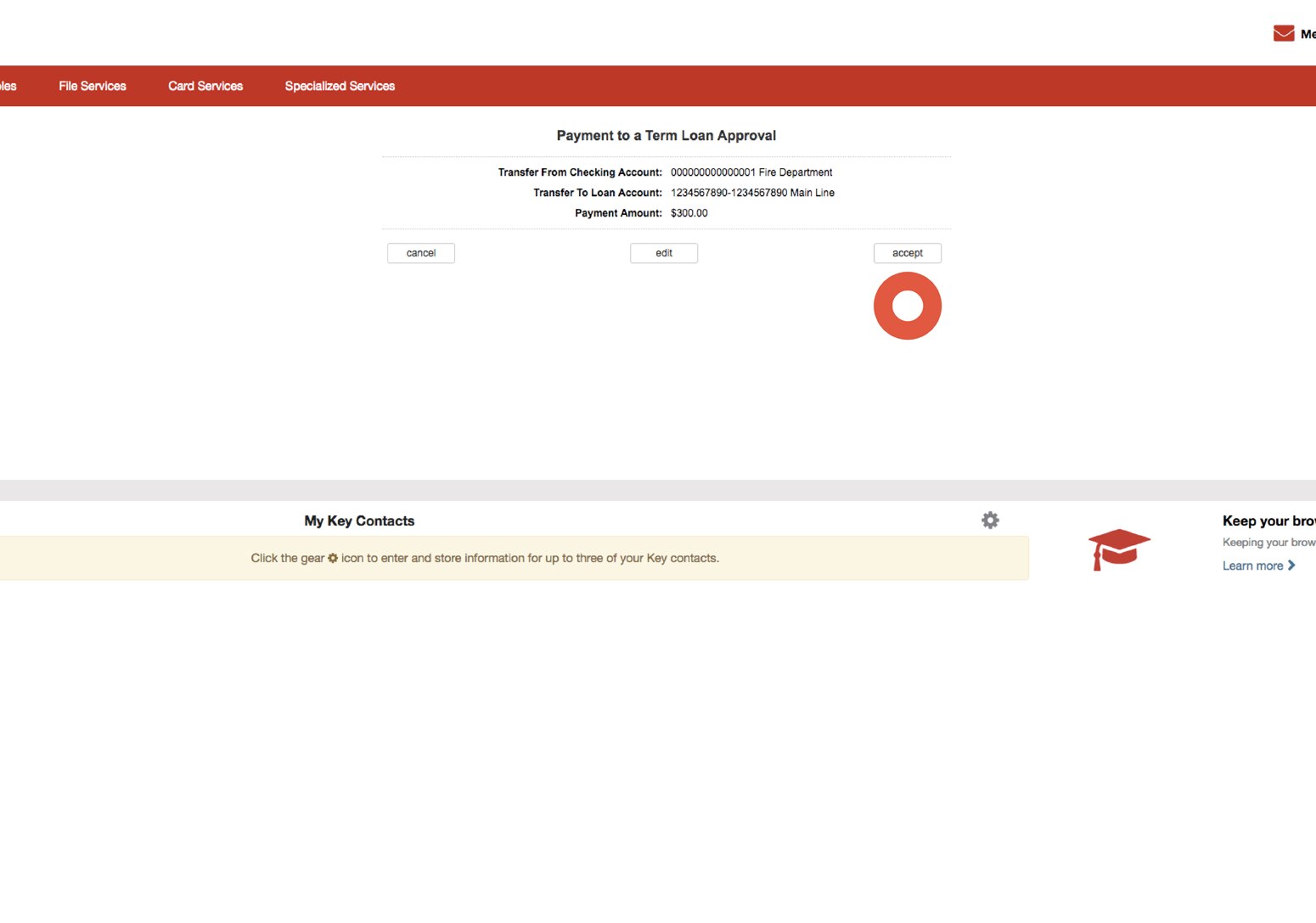This screenshot has width=1316, height=923.
Task: Edit the term loan payment details
Action: (x=663, y=252)
